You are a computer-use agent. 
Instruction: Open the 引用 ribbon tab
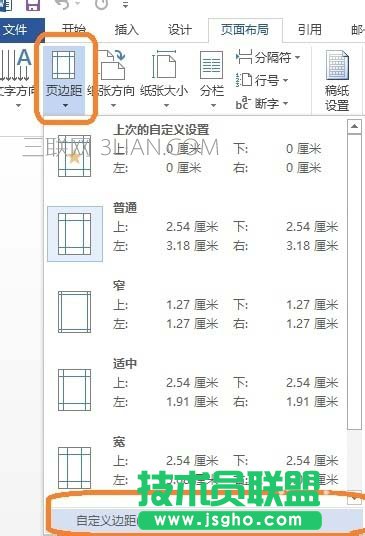pyautogui.click(x=310, y=30)
